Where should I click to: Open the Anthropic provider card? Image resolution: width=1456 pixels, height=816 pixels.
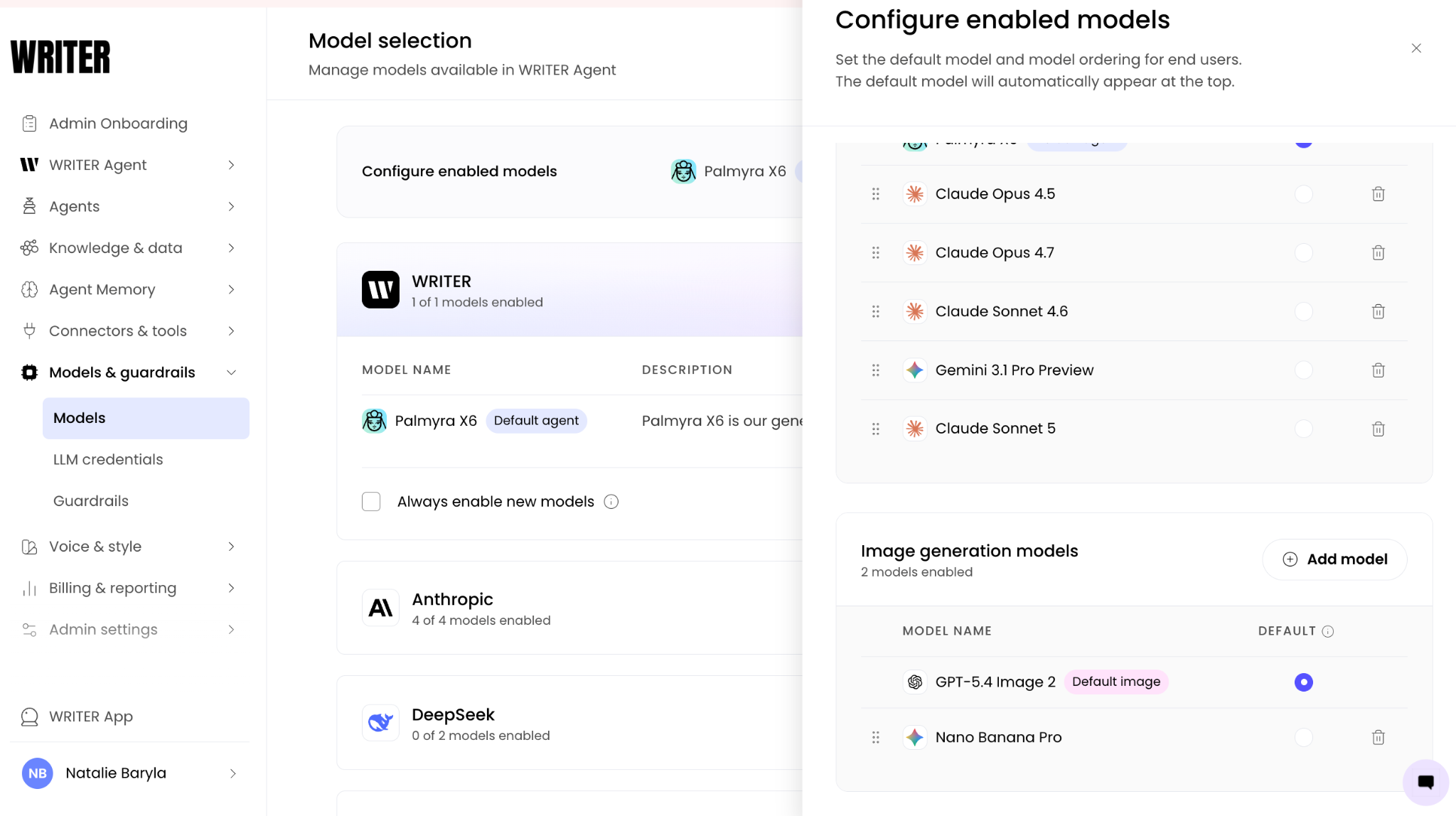point(569,608)
